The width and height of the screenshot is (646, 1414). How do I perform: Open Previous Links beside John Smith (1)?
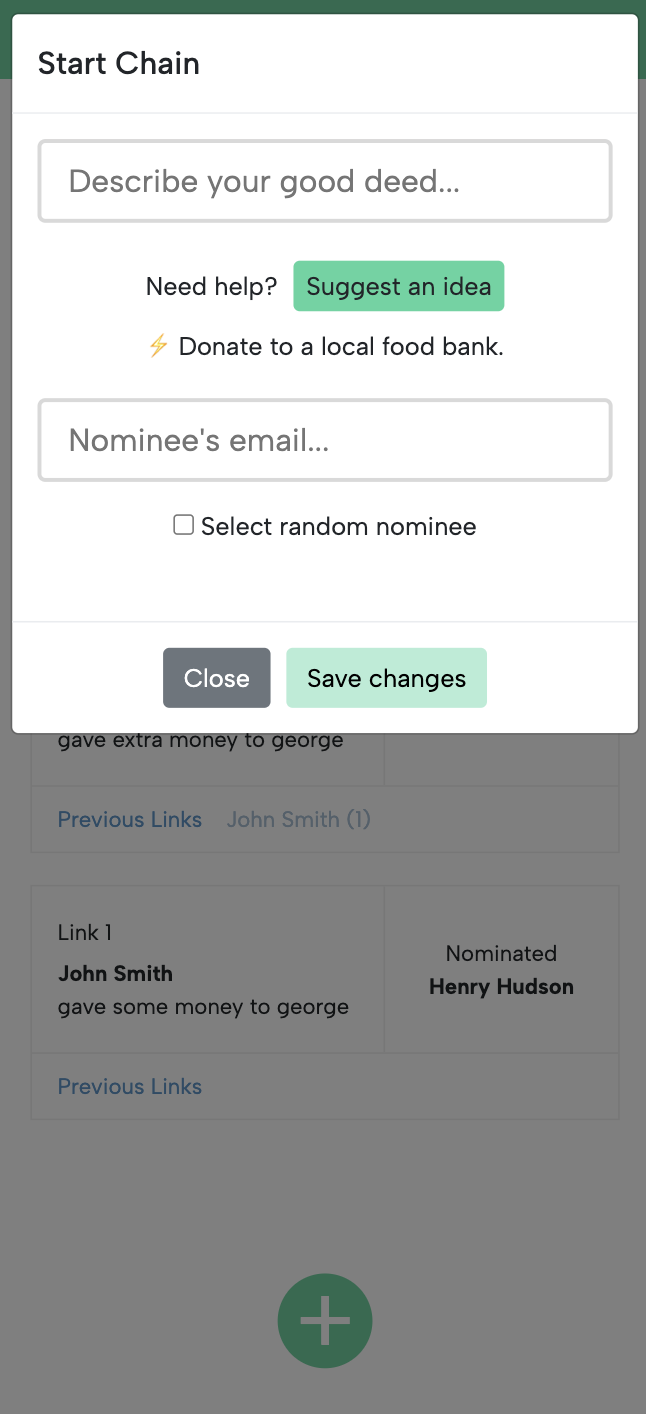tap(130, 820)
